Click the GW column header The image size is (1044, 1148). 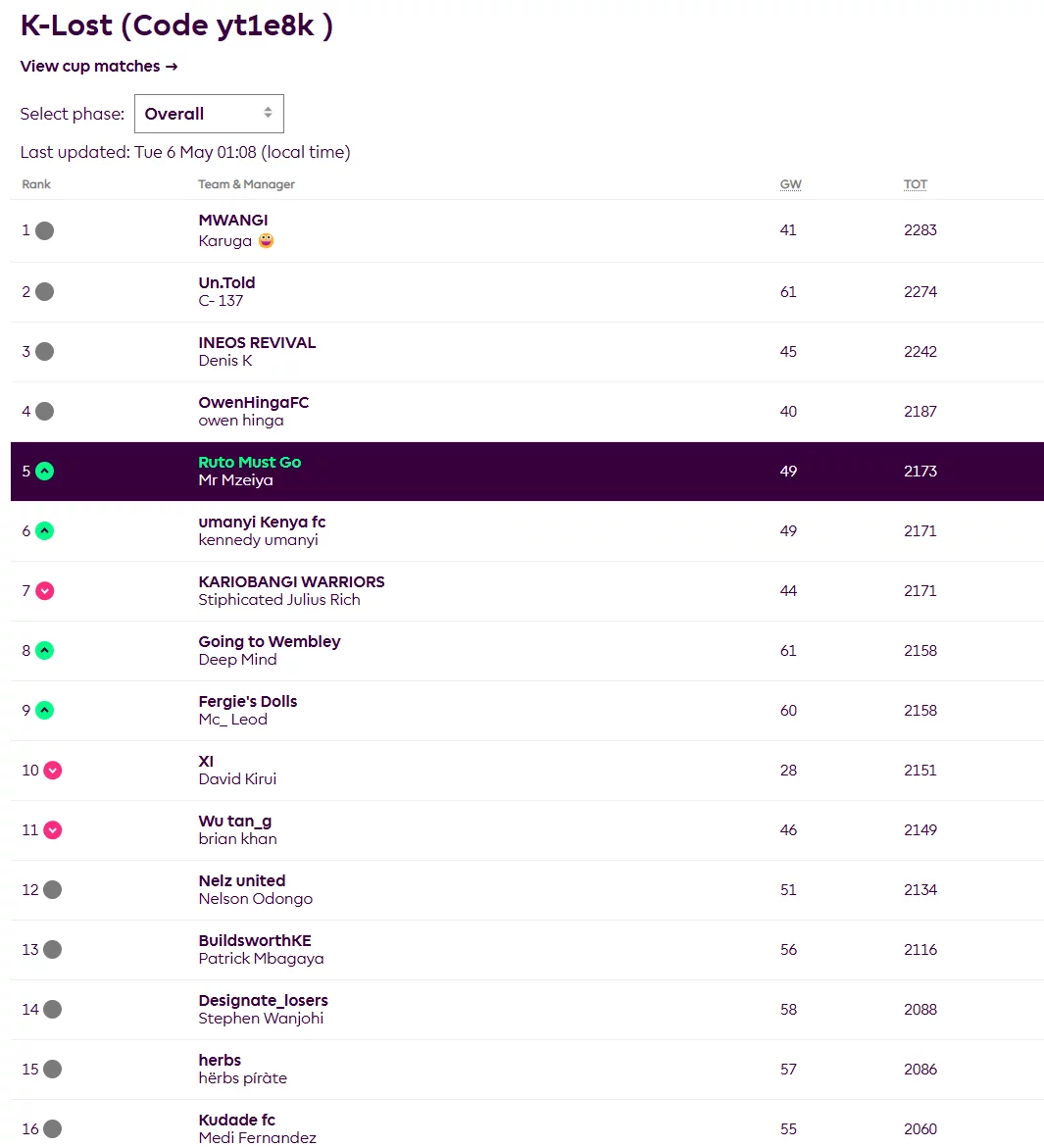(x=790, y=184)
